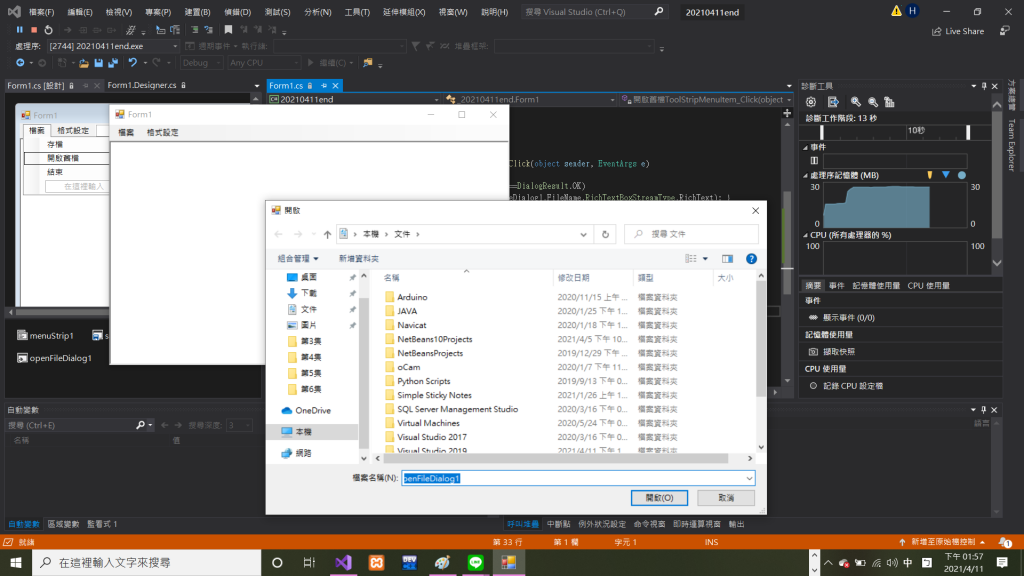
Task: Click 新增資料夾 new folder button
Action: coord(359,259)
